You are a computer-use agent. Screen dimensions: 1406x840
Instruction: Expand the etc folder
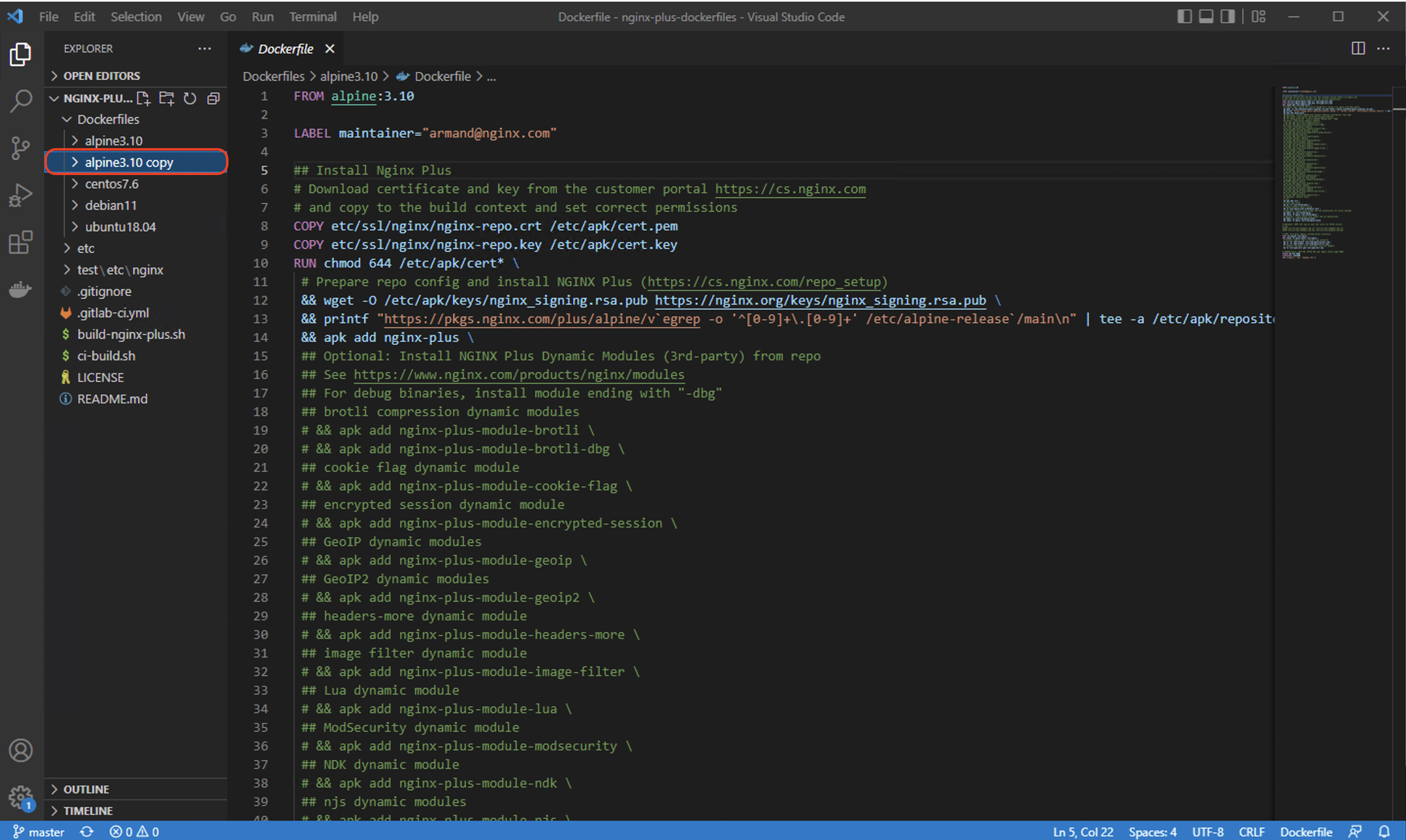[136, 248]
